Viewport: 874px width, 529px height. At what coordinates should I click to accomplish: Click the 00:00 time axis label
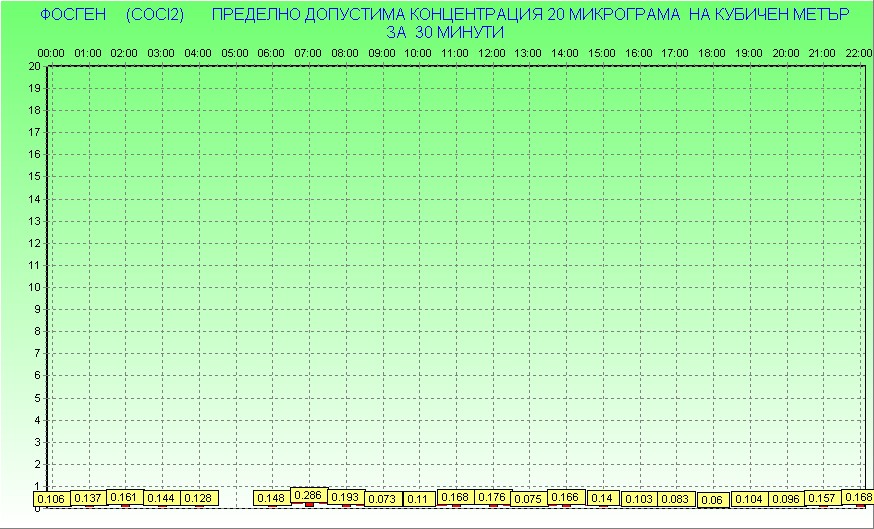[x=51, y=52]
